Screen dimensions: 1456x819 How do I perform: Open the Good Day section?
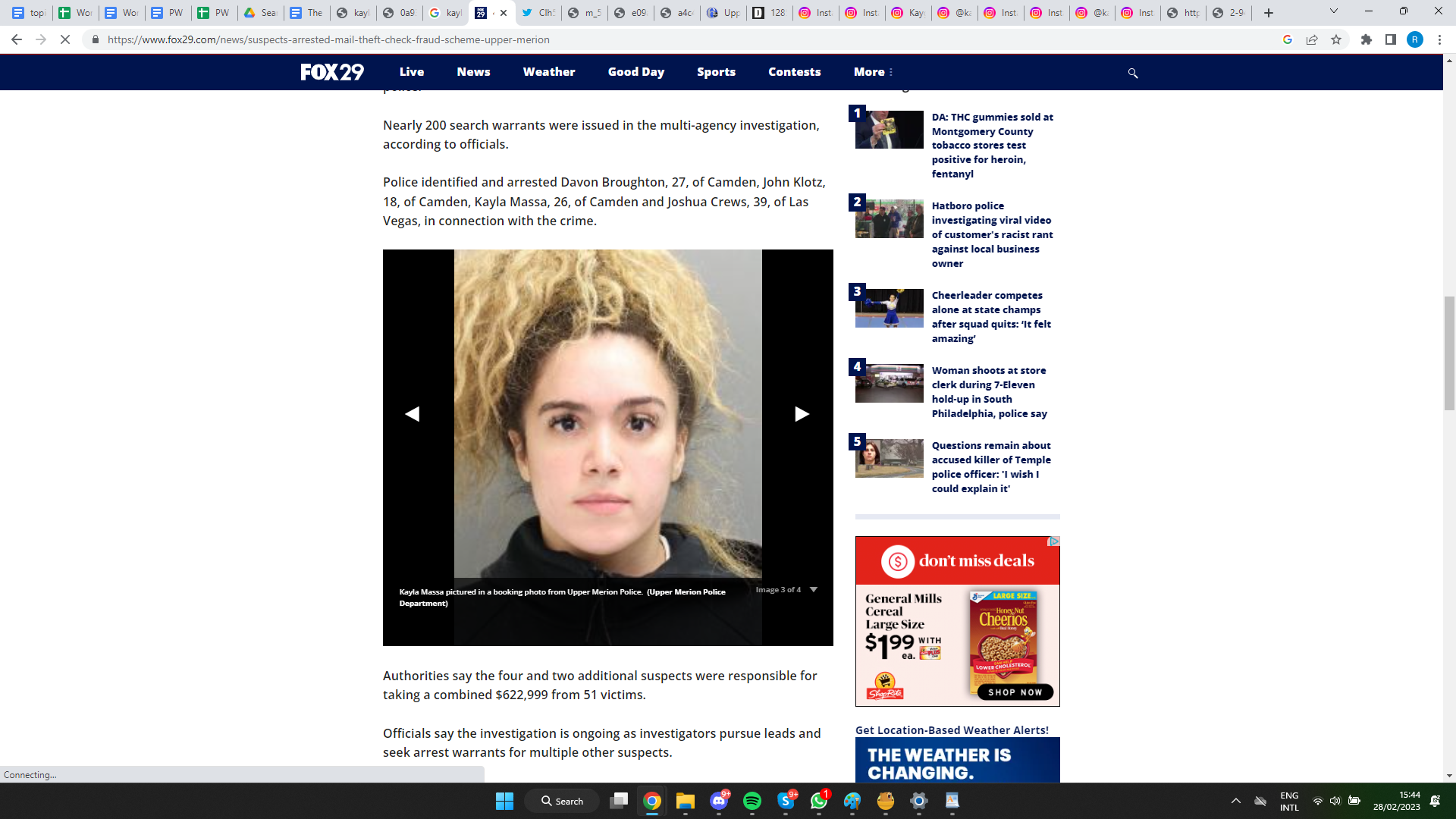(x=636, y=72)
